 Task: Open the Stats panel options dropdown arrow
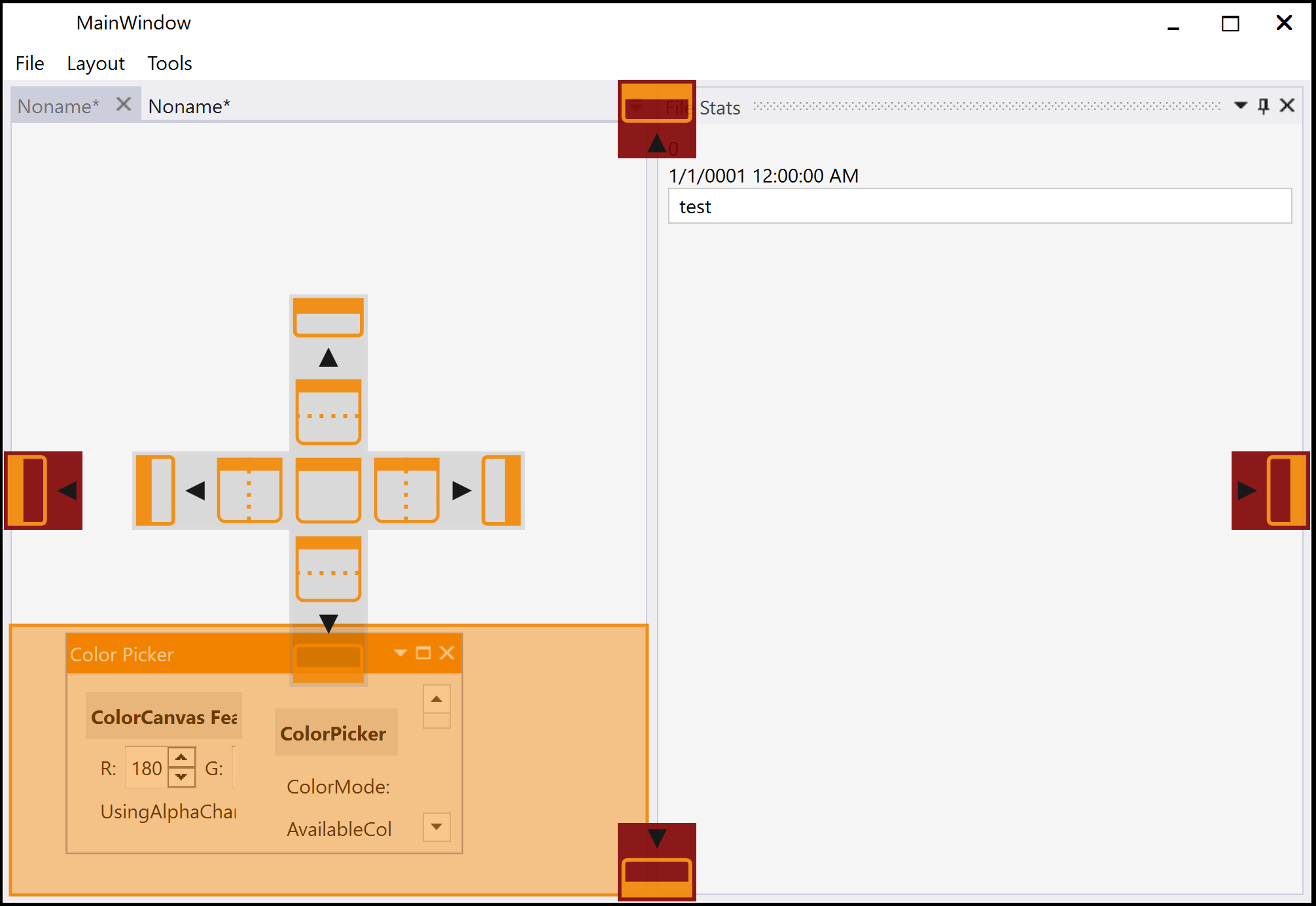point(1239,106)
